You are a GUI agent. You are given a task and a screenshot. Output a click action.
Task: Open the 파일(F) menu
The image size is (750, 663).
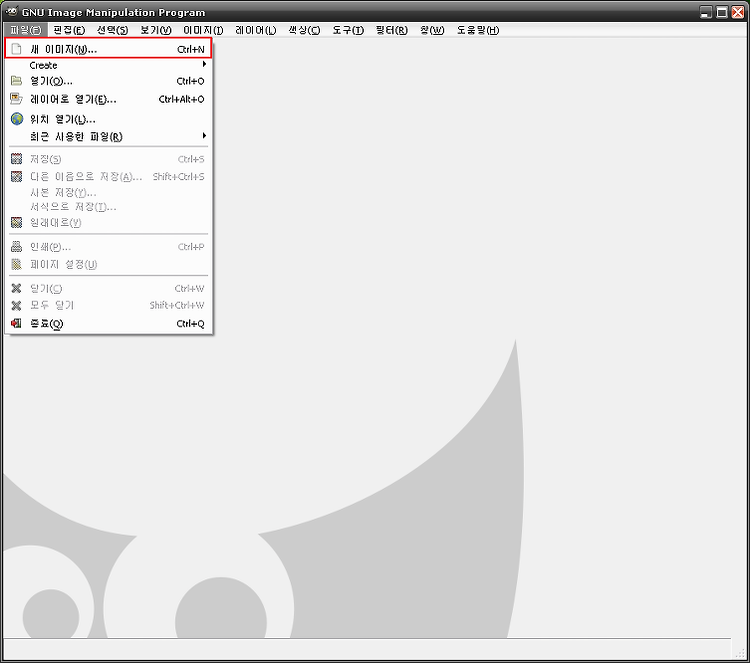point(25,30)
